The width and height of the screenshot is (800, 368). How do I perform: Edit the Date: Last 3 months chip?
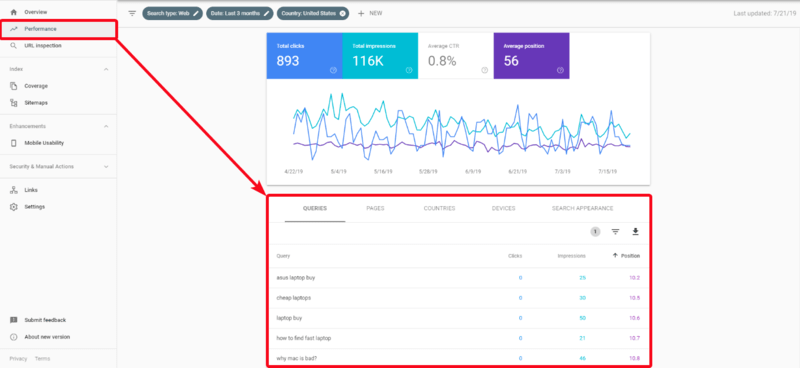[x=240, y=13]
